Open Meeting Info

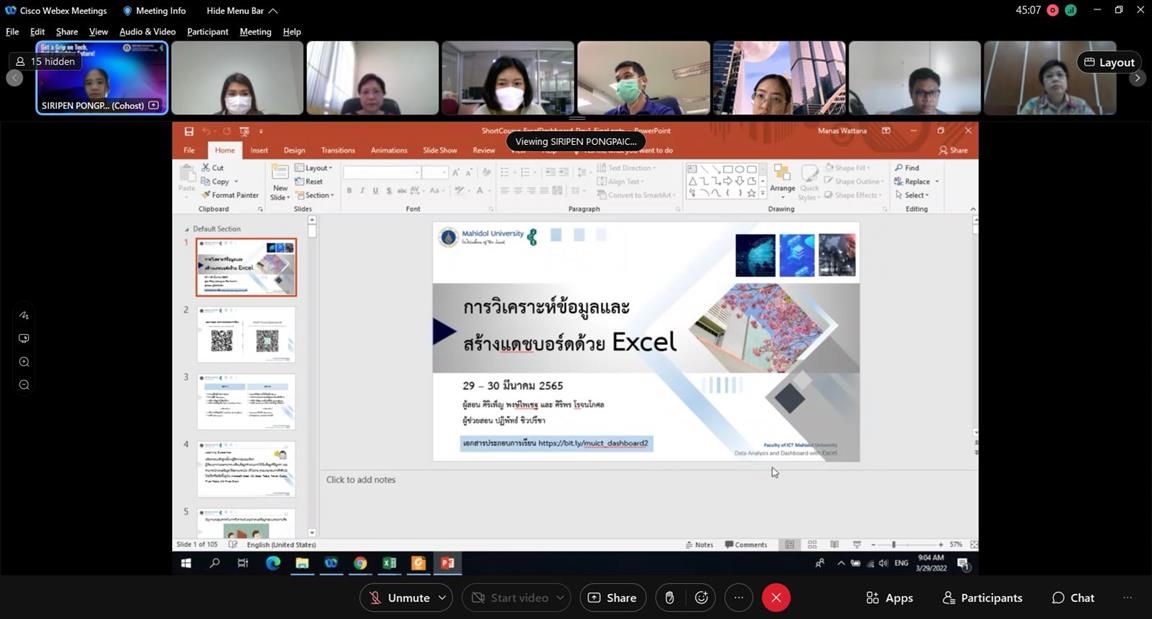point(154,11)
